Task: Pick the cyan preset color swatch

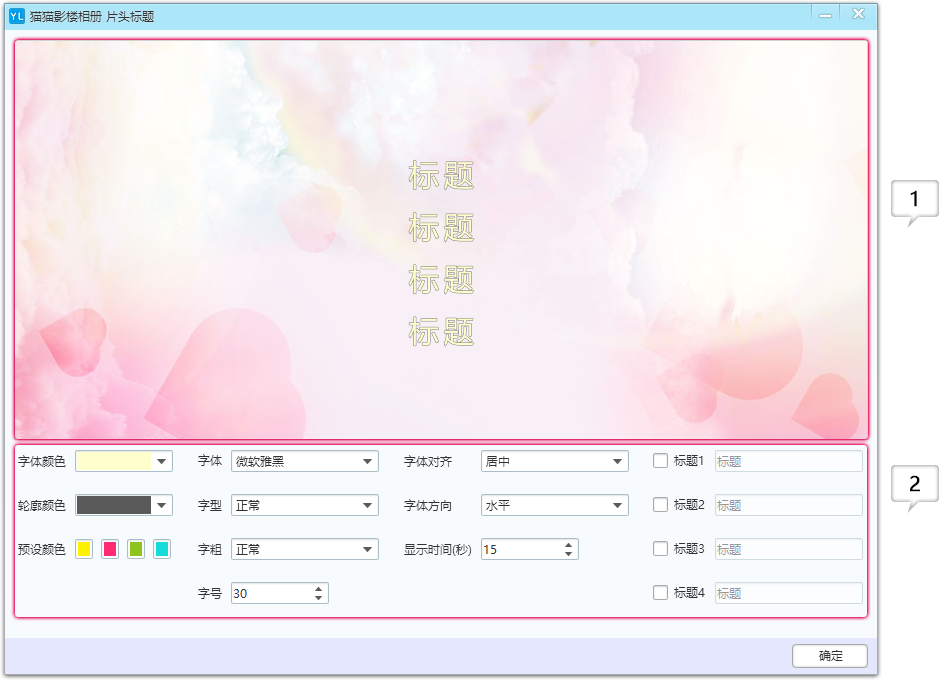Action: pos(162,549)
